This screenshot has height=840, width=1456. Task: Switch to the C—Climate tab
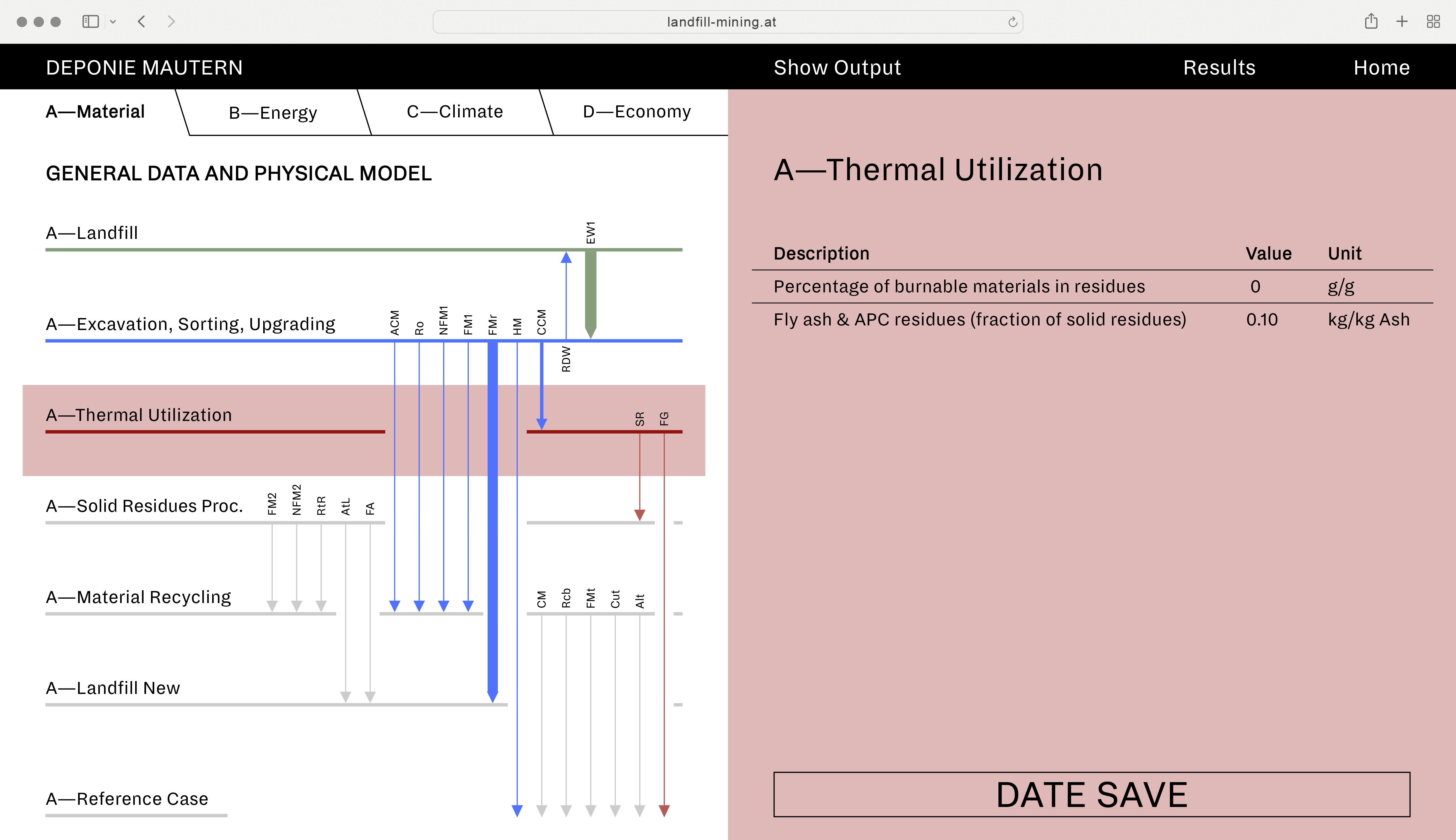455,111
